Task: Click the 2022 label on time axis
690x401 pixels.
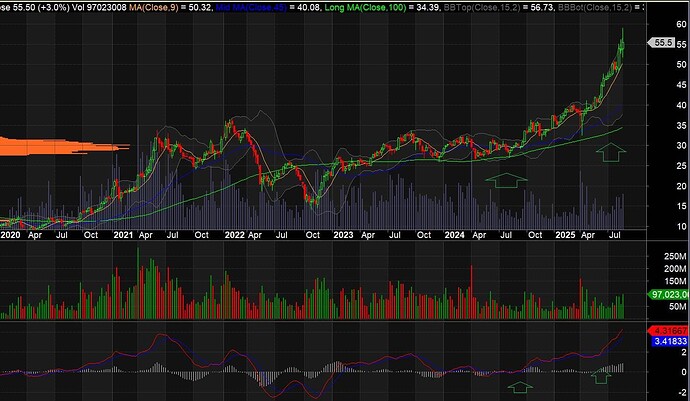Action: [234, 235]
